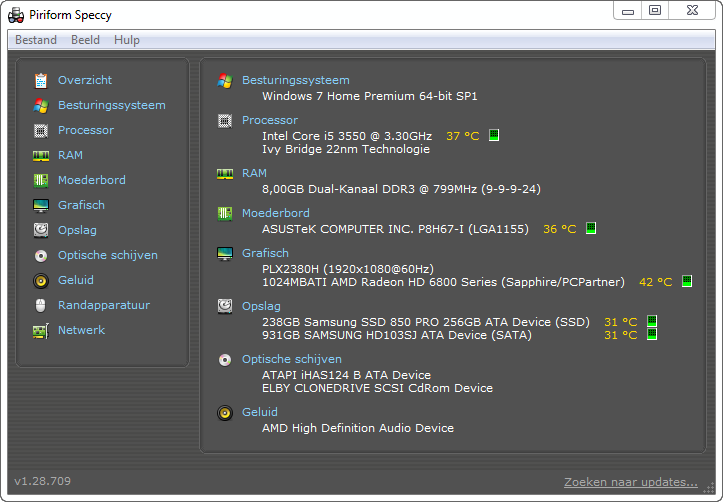
Task: View Randapparatuur section in sidebar
Action: tap(104, 305)
